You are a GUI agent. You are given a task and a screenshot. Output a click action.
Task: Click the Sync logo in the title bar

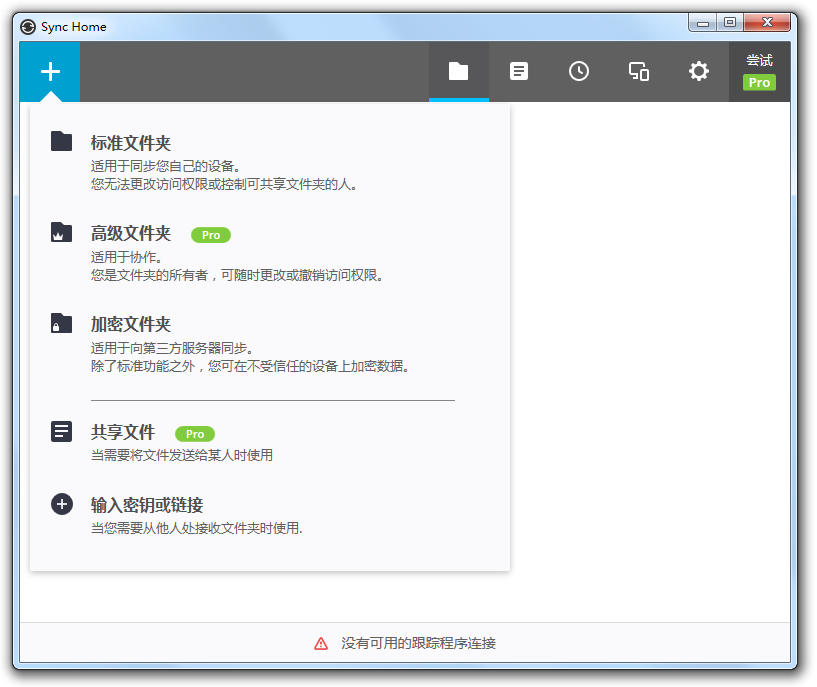click(30, 26)
